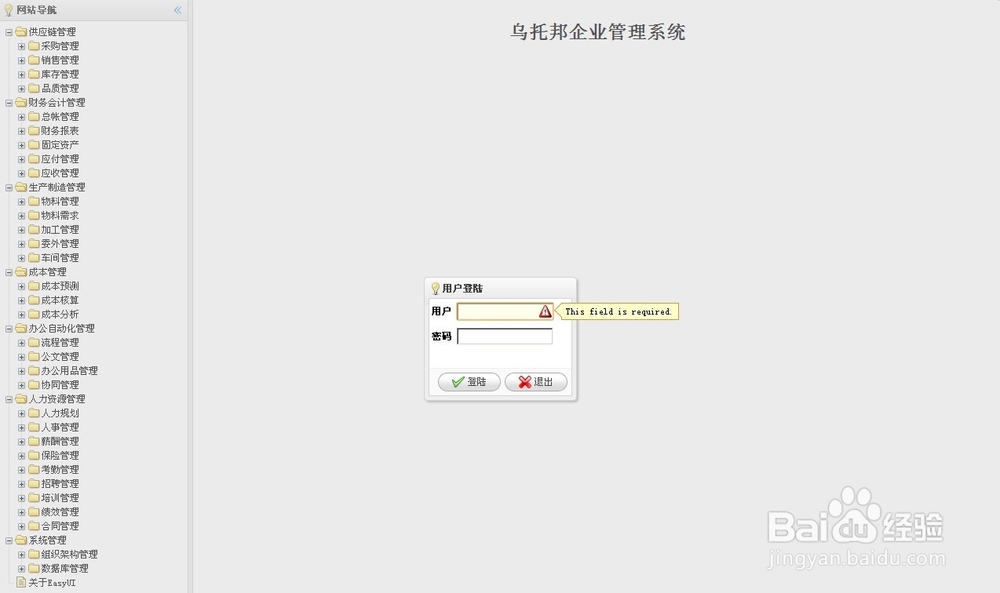Expand the 总帐管理 tree node
Screen dimensions: 1000x593
[20, 116]
